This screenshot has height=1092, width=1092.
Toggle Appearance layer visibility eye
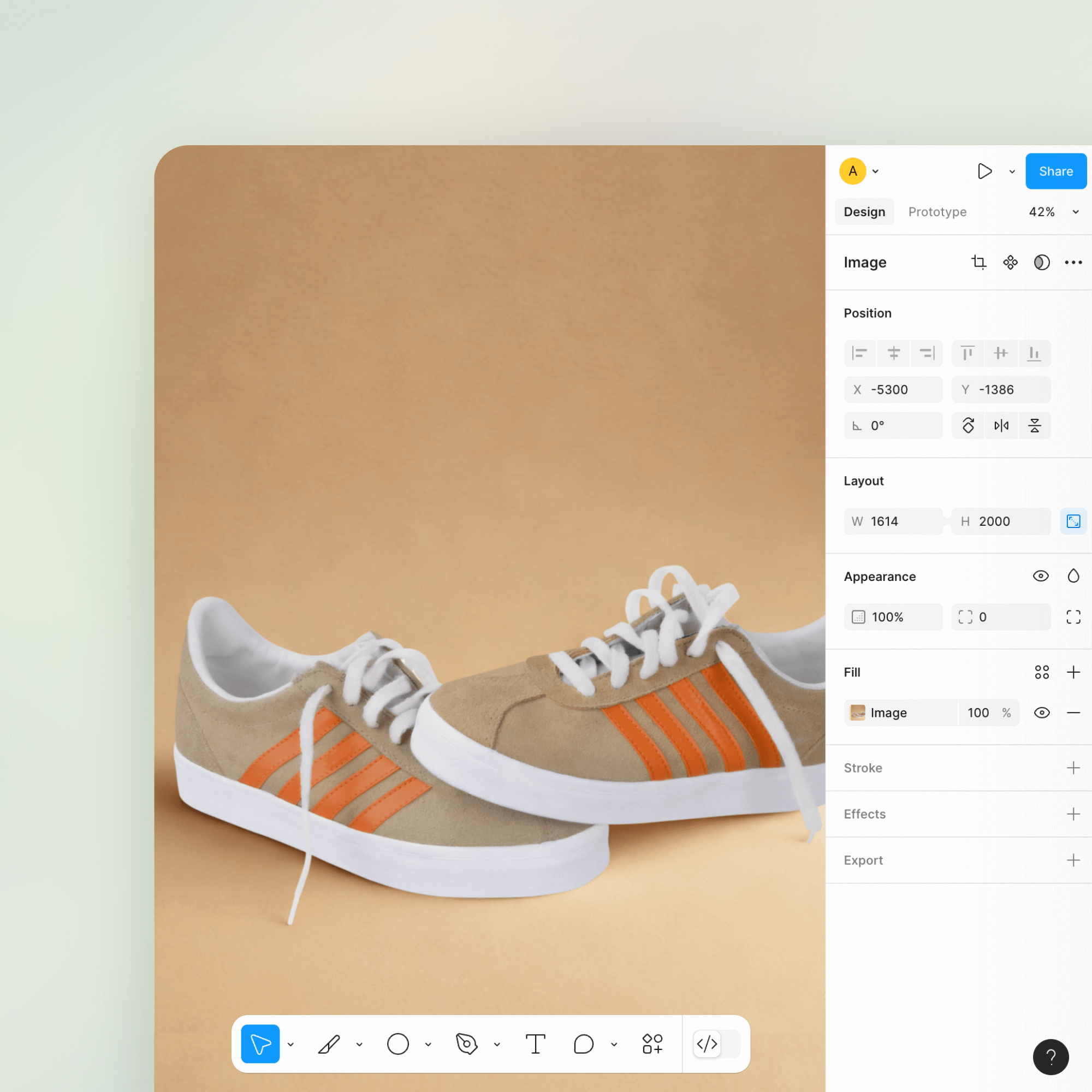pos(1041,576)
